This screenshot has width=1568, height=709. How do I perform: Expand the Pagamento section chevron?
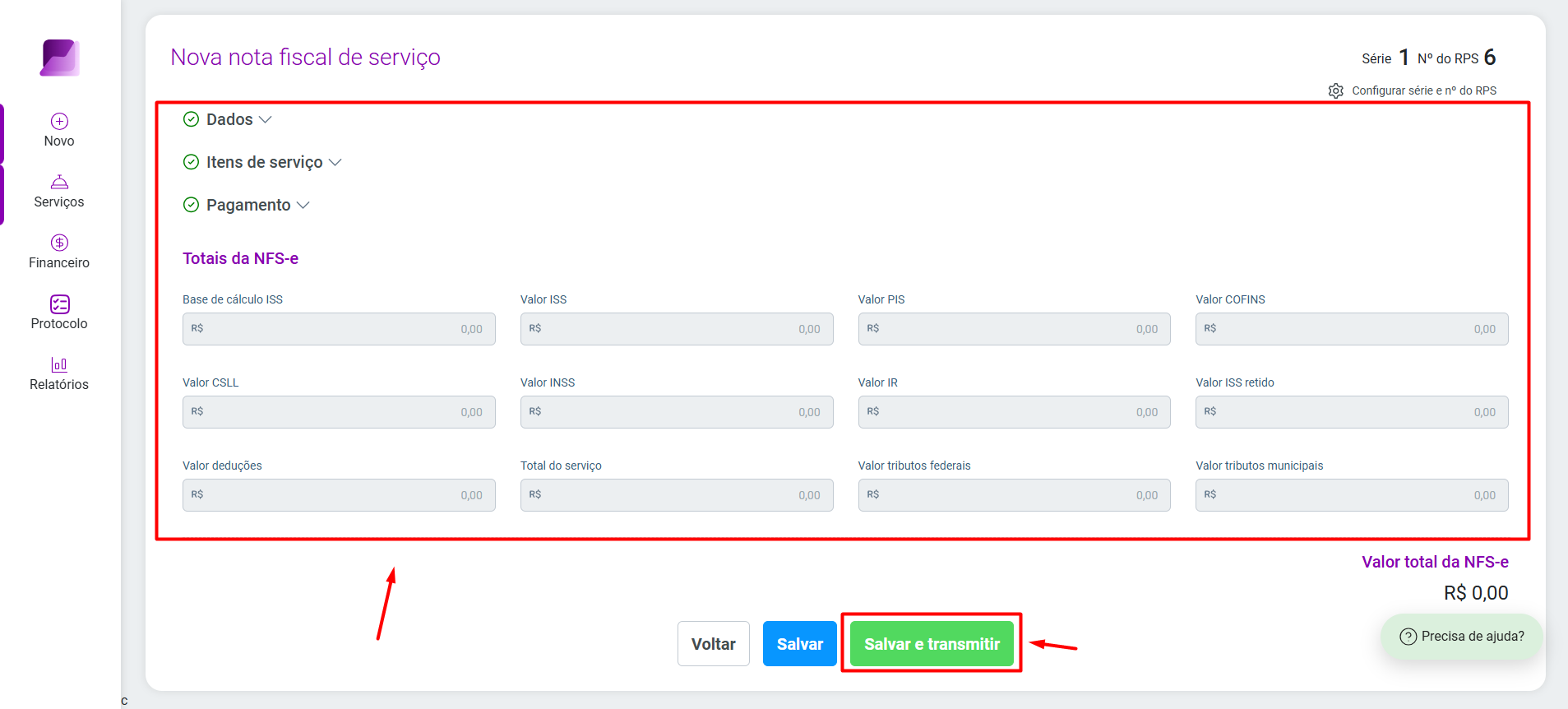pos(303,206)
